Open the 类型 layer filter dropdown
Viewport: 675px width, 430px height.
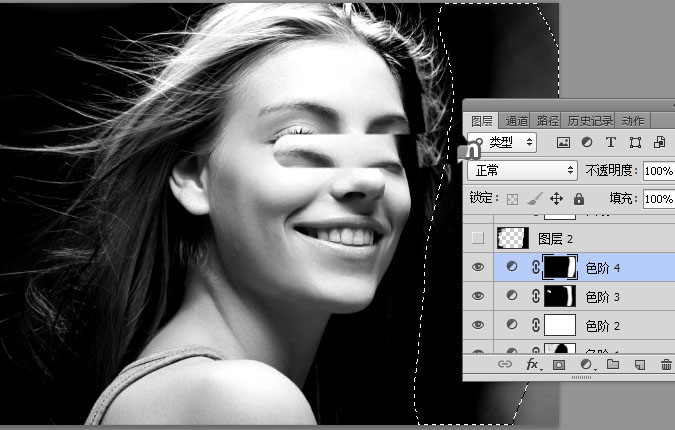pos(503,143)
